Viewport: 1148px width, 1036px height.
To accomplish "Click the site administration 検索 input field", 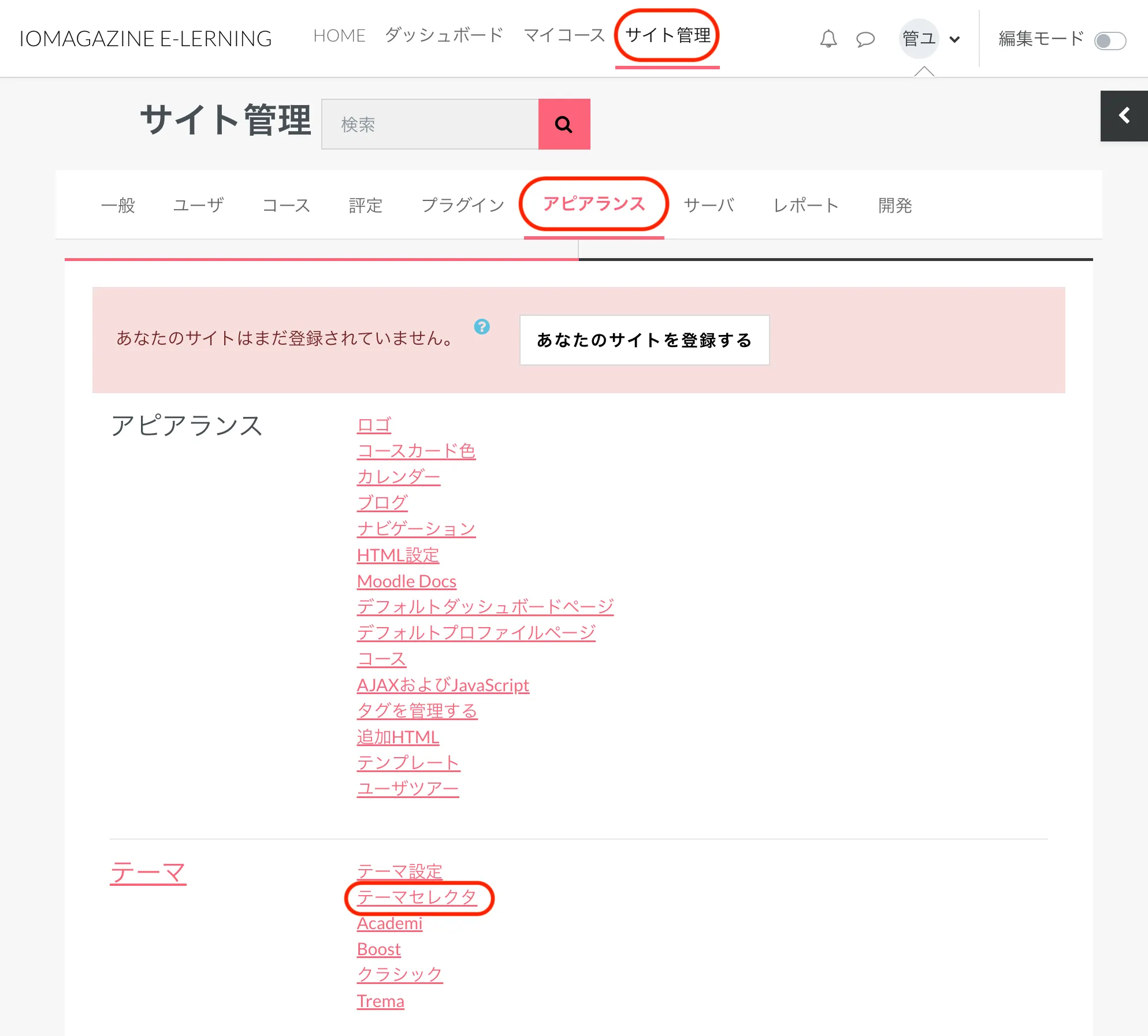I will point(430,124).
